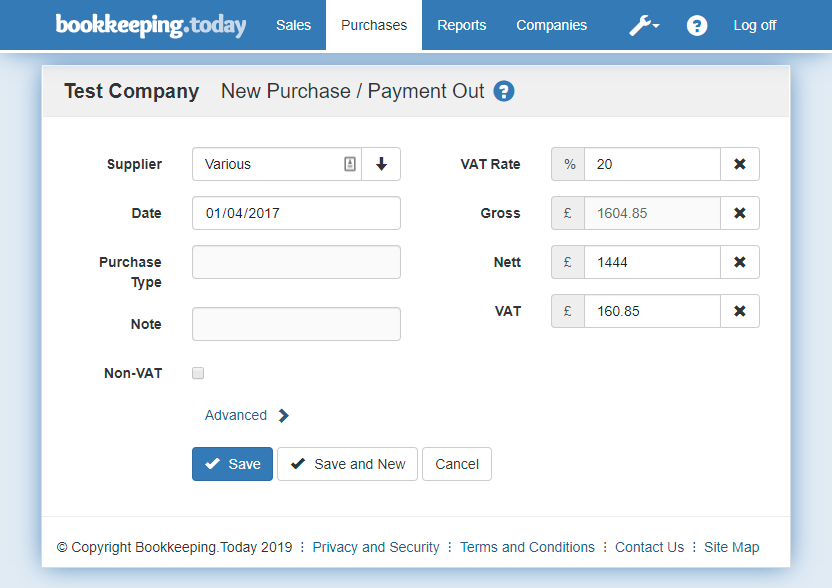
Task: Click Save and New button
Action: (347, 464)
